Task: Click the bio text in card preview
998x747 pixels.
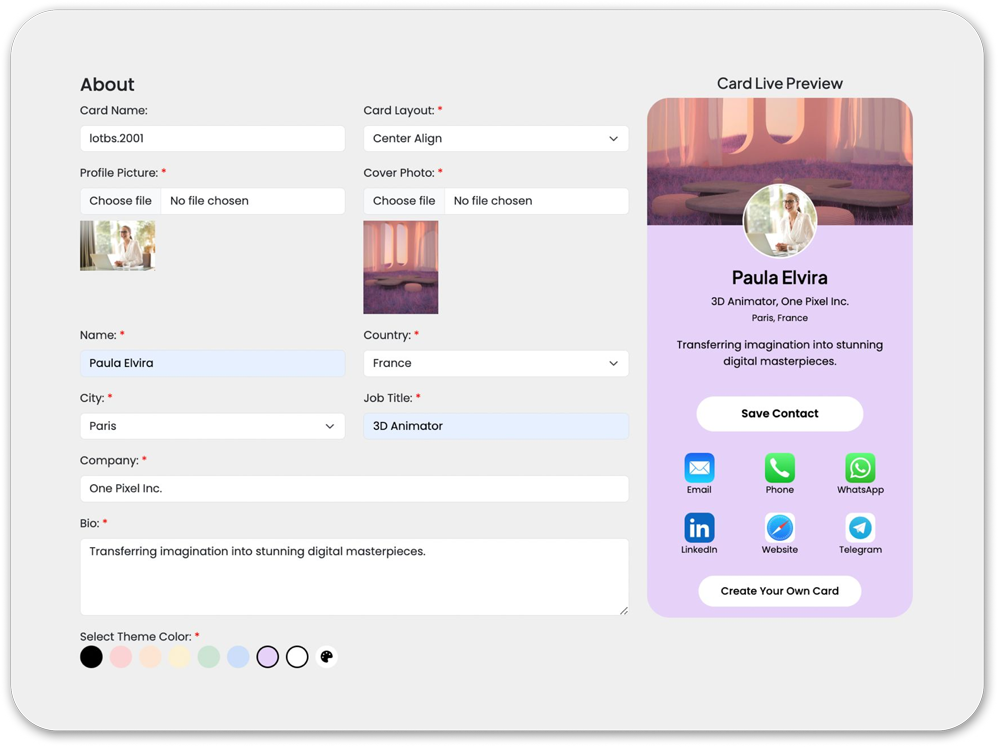Action: click(780, 353)
